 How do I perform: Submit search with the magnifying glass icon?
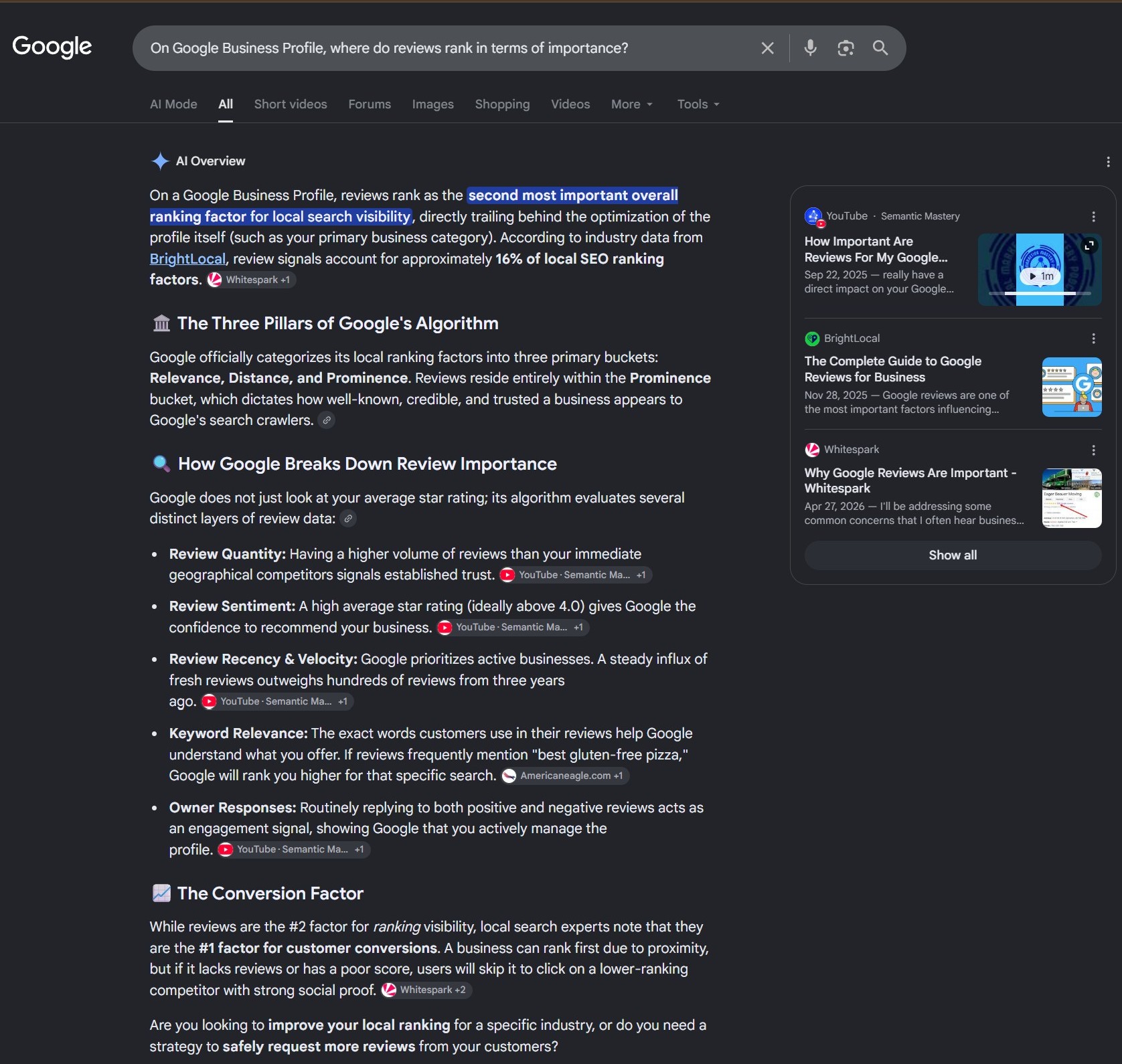(880, 48)
